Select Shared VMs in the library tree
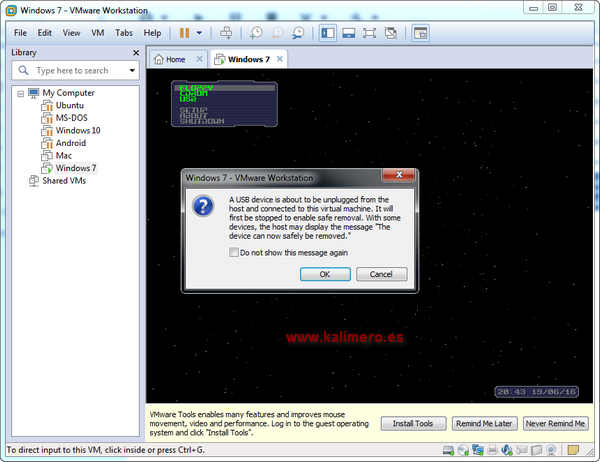 coord(64,181)
